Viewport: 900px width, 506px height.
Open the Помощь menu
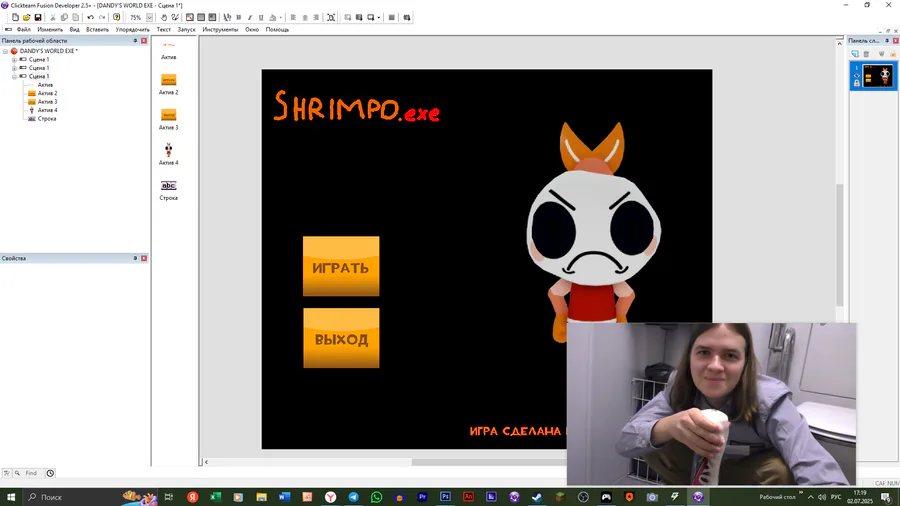[277, 29]
